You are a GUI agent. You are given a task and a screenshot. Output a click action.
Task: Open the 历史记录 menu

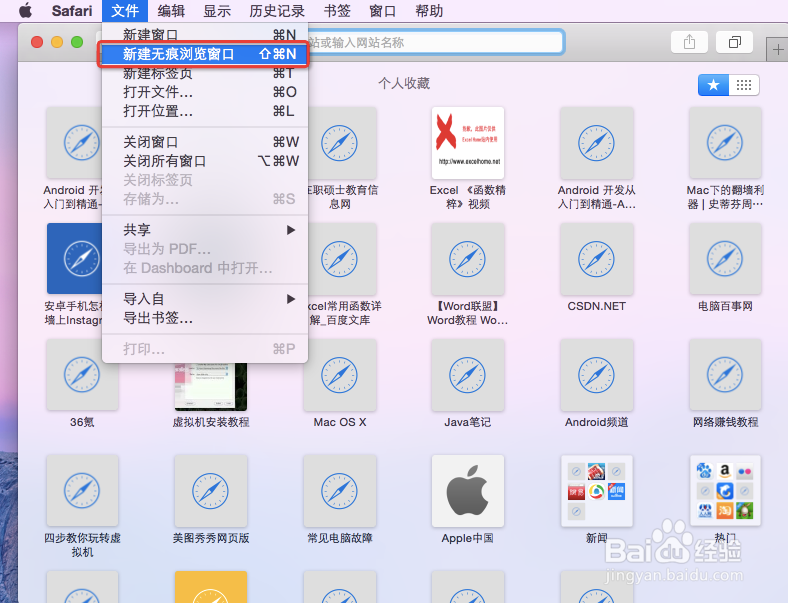[x=277, y=11]
